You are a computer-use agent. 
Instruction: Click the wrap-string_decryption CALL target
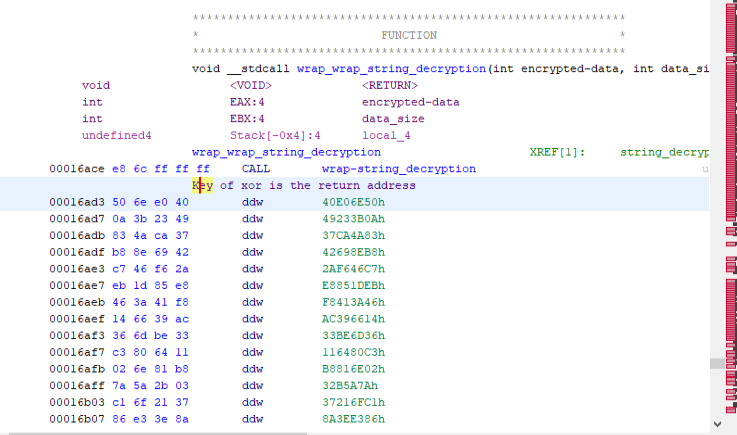(399, 169)
